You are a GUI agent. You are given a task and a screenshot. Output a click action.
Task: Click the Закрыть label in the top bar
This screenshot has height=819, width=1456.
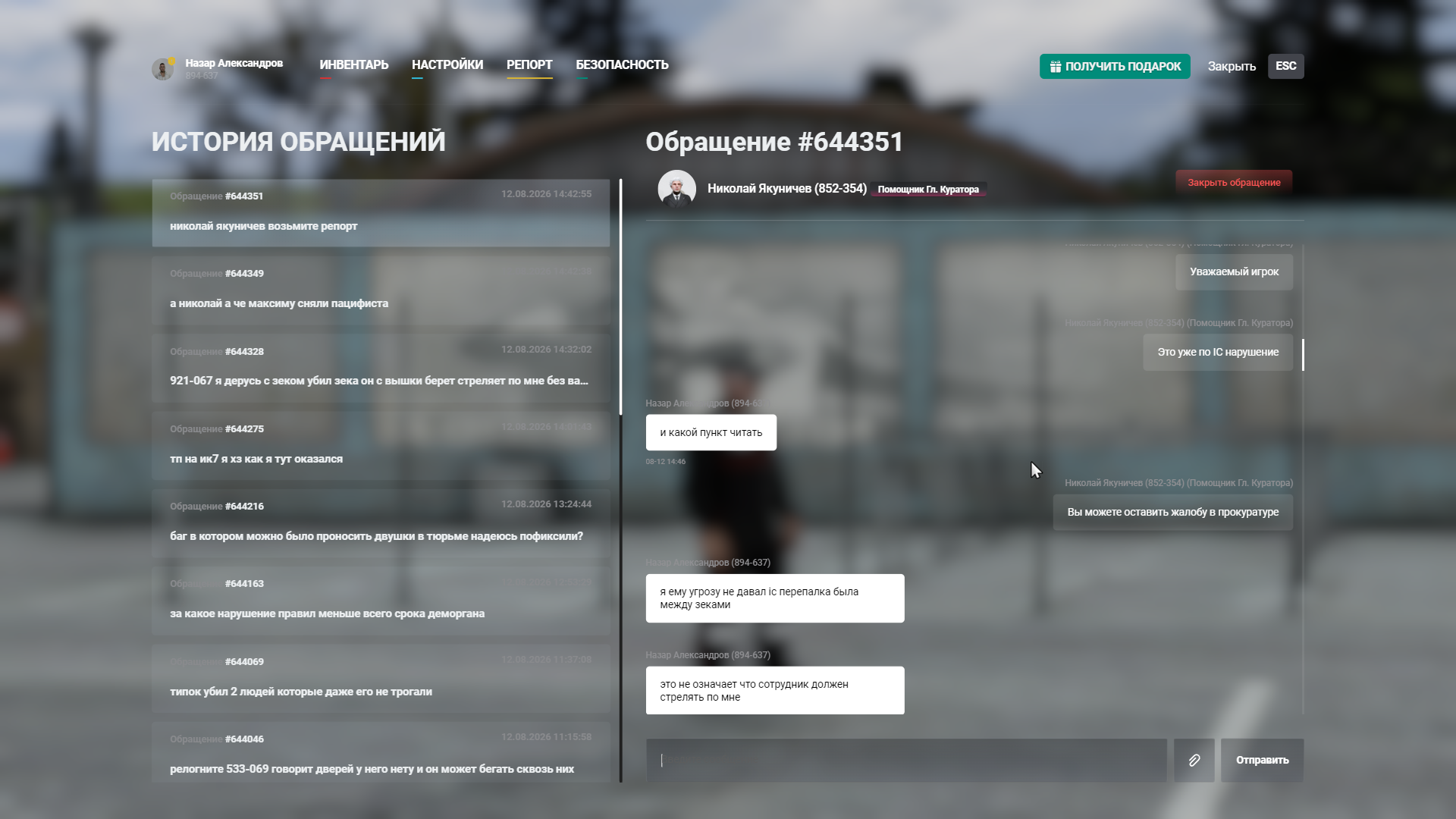click(x=1232, y=67)
